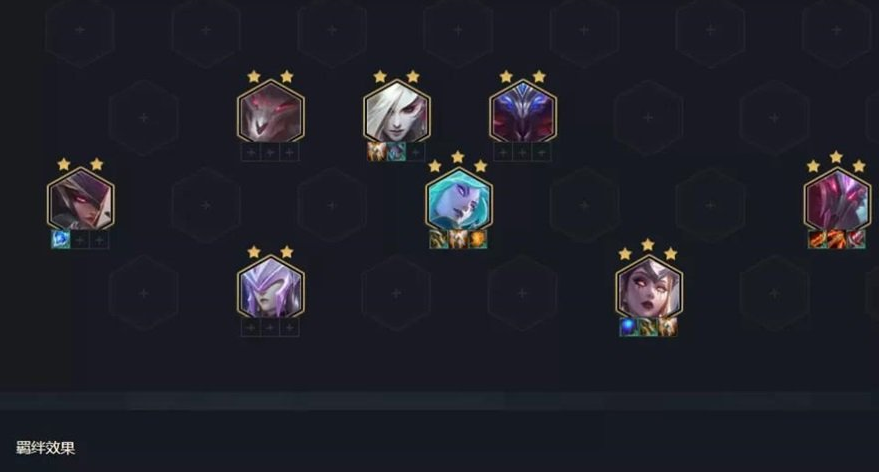Click the first fiery item under crimson champion
This screenshot has height=472, width=879.
pos(817,239)
